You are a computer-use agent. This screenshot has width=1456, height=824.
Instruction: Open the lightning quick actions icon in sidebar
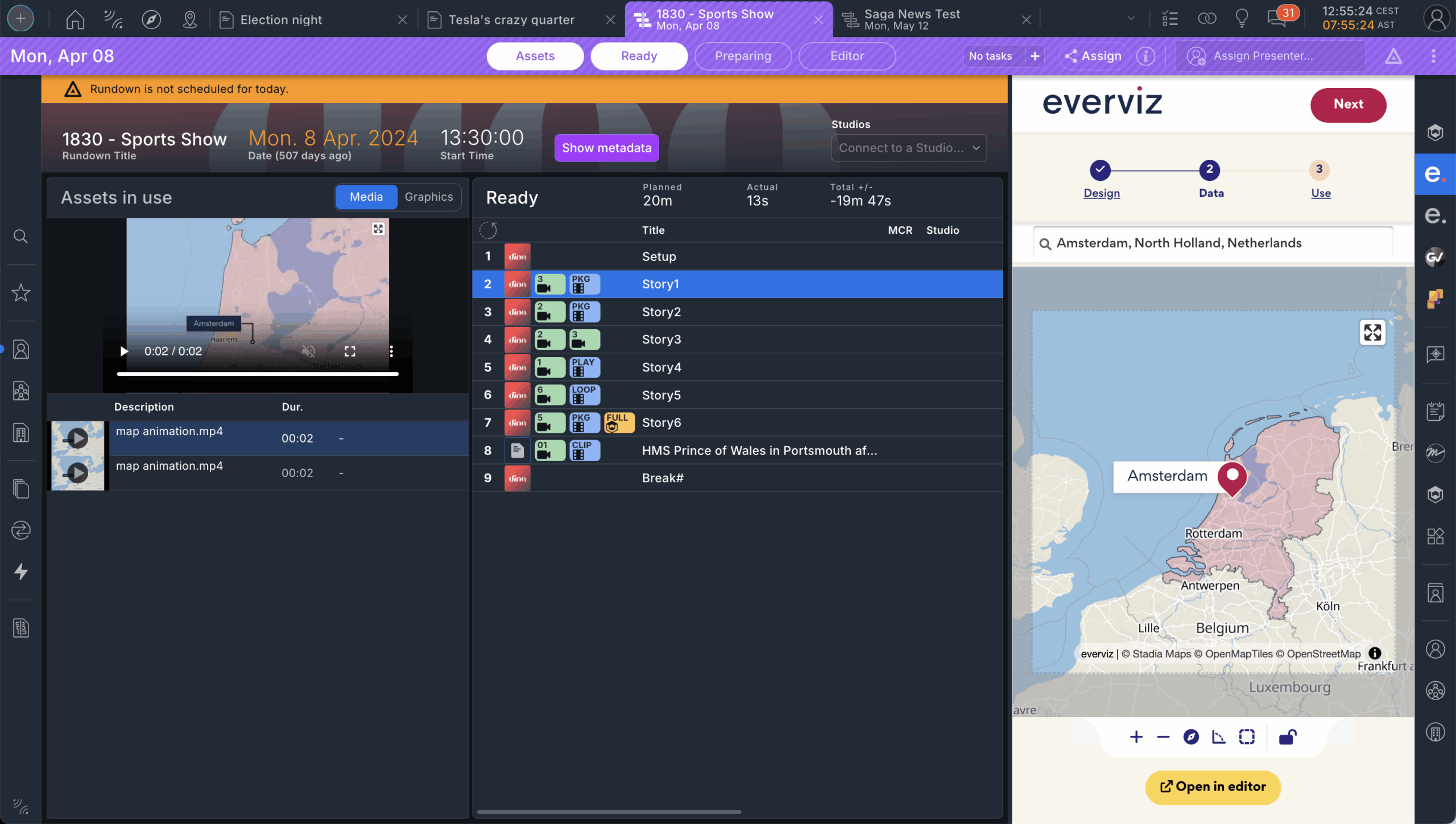(20, 572)
